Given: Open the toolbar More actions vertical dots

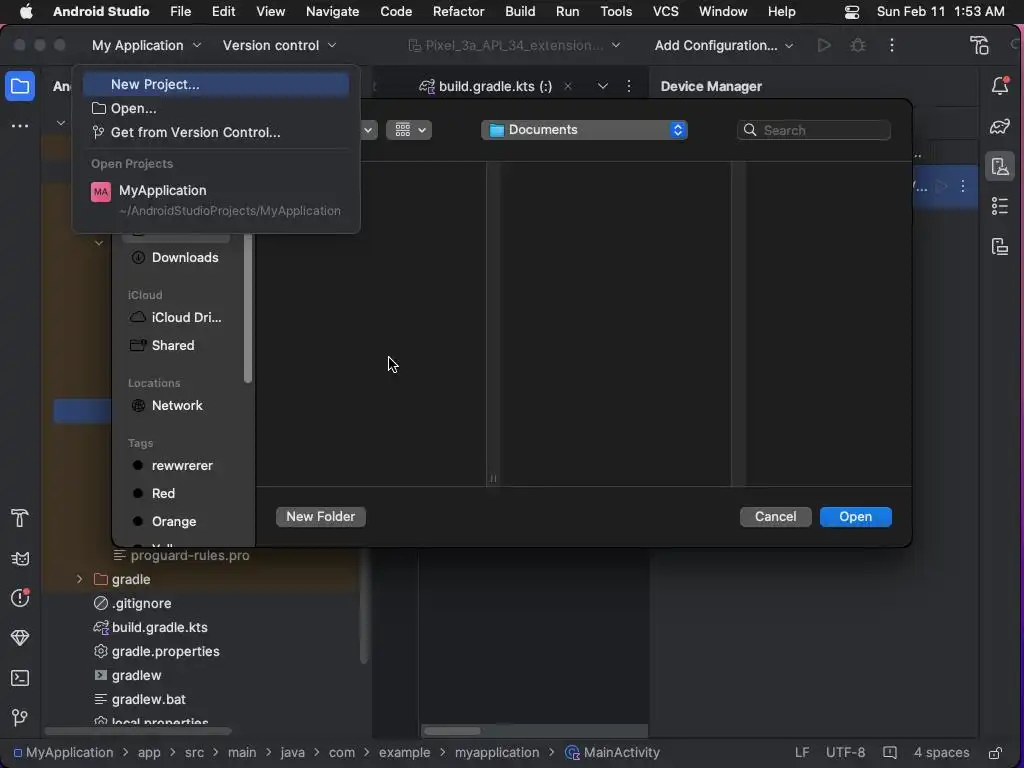Looking at the screenshot, I should (892, 45).
